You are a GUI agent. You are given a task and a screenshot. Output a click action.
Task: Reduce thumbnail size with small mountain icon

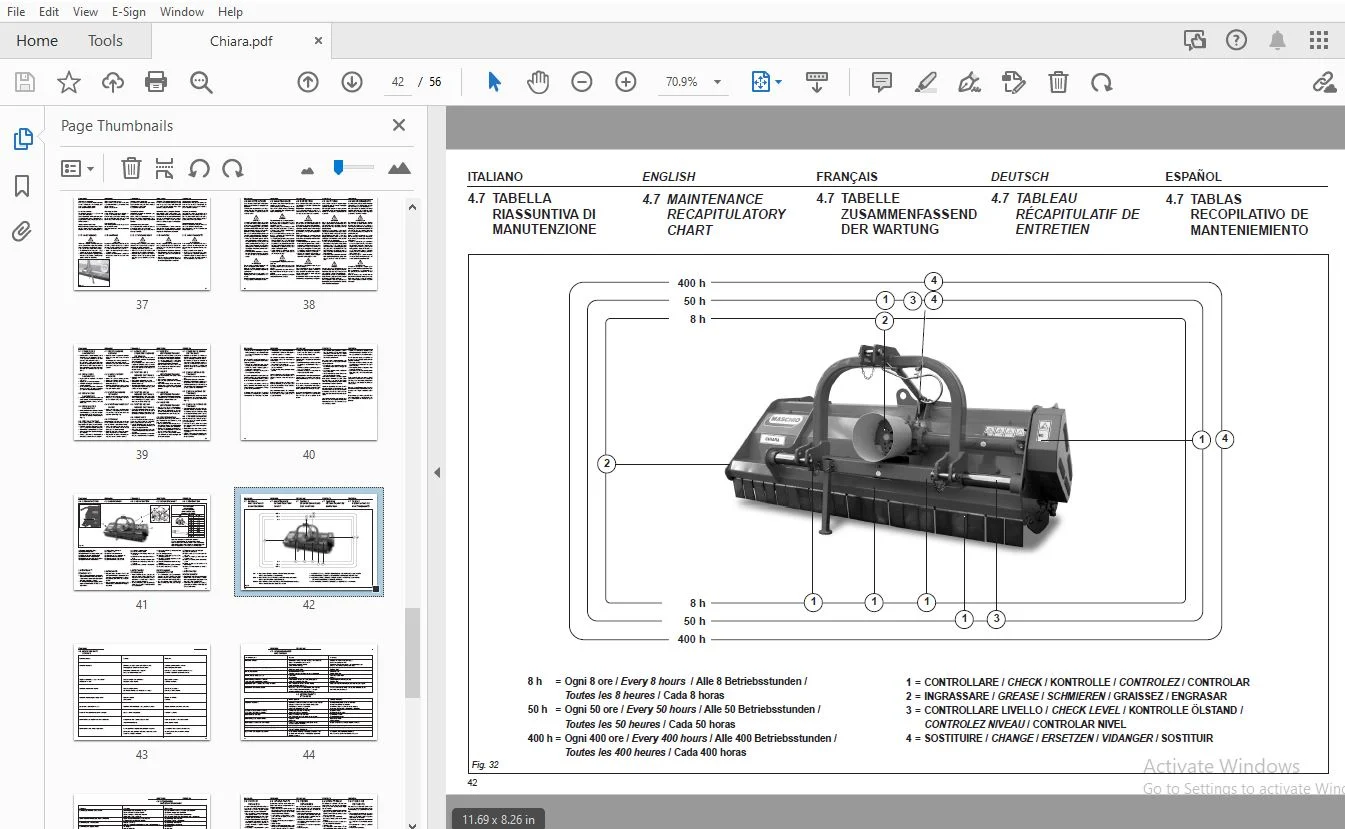[x=307, y=170]
